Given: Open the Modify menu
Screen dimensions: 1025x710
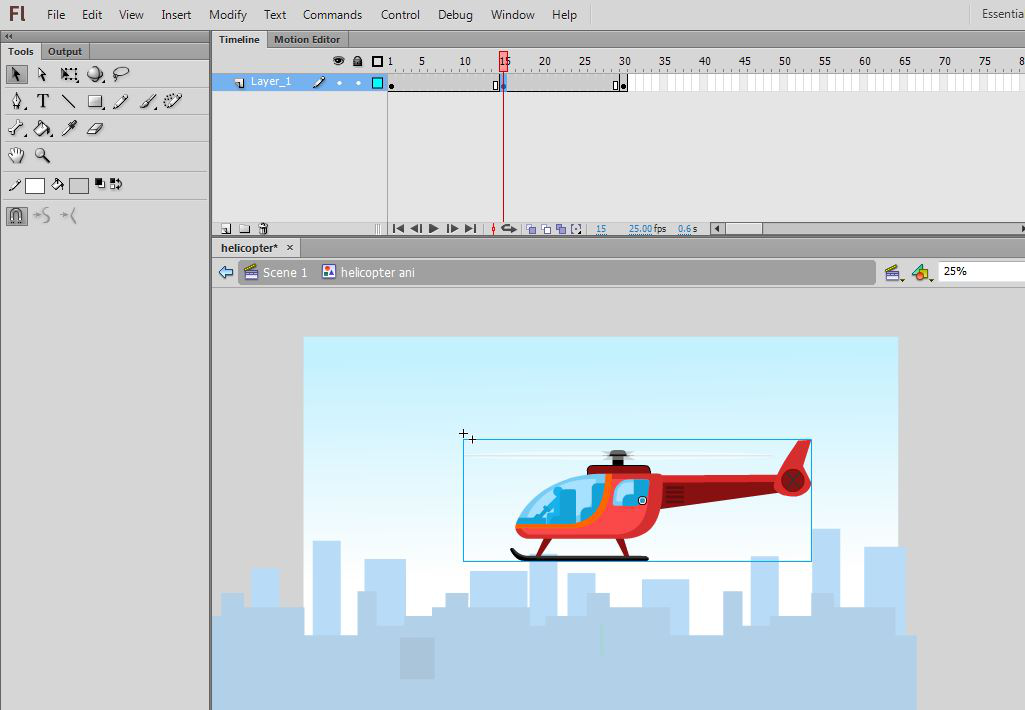Looking at the screenshot, I should click(228, 15).
